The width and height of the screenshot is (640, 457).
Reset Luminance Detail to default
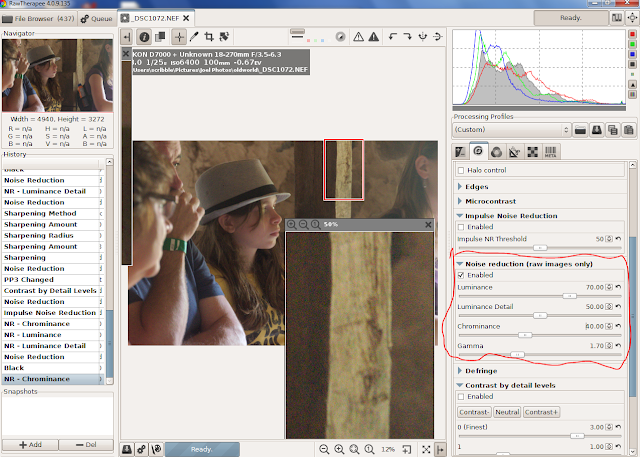[619, 307]
